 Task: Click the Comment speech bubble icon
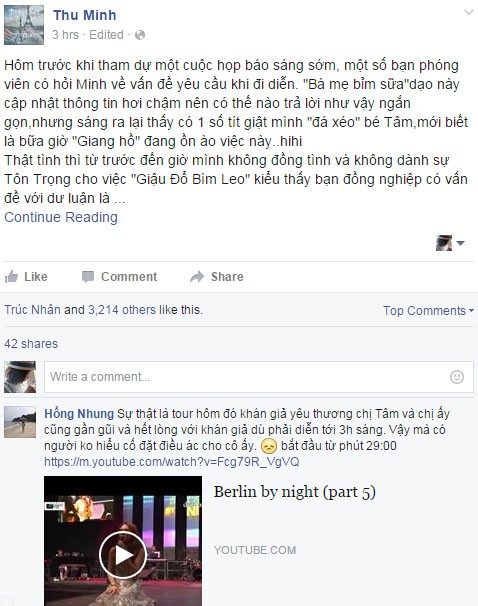(x=88, y=277)
